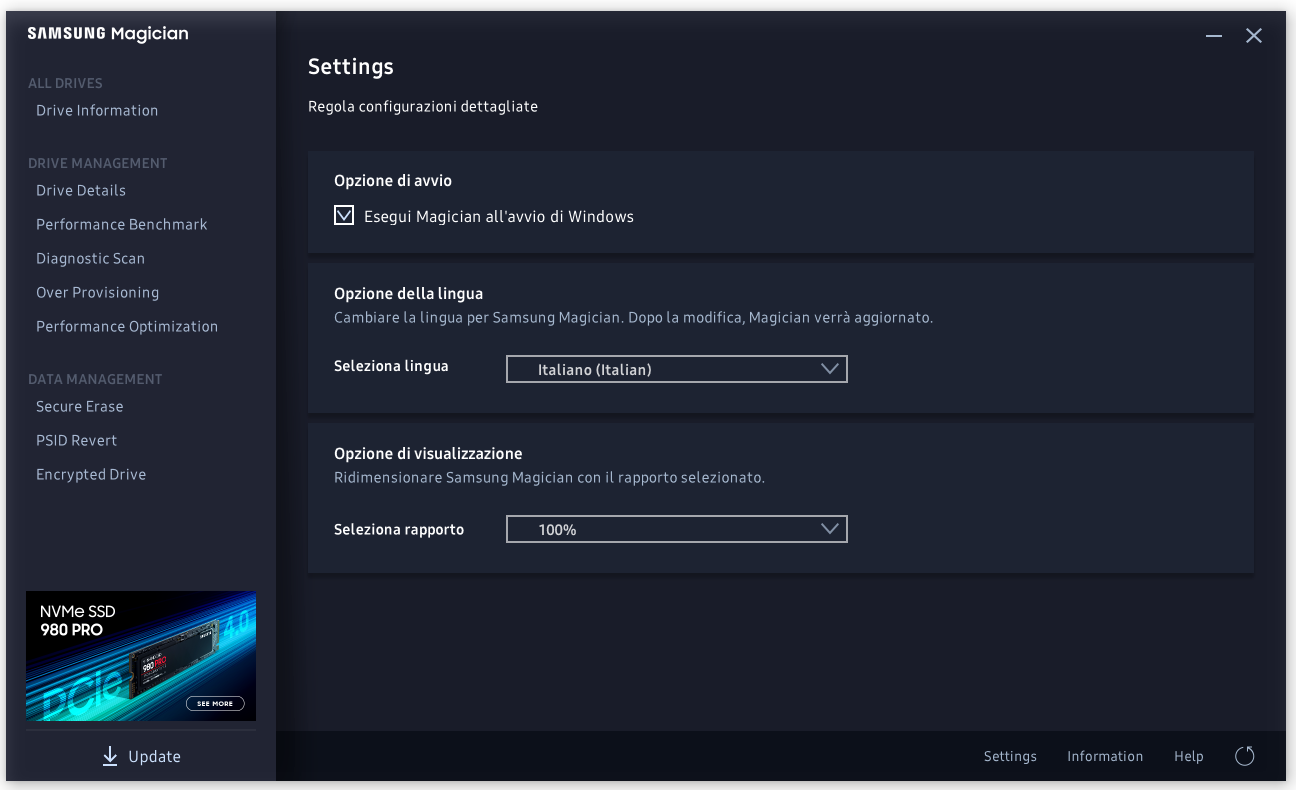The image size is (1296, 790).
Task: Minimize the Magician window
Action: point(1214,36)
